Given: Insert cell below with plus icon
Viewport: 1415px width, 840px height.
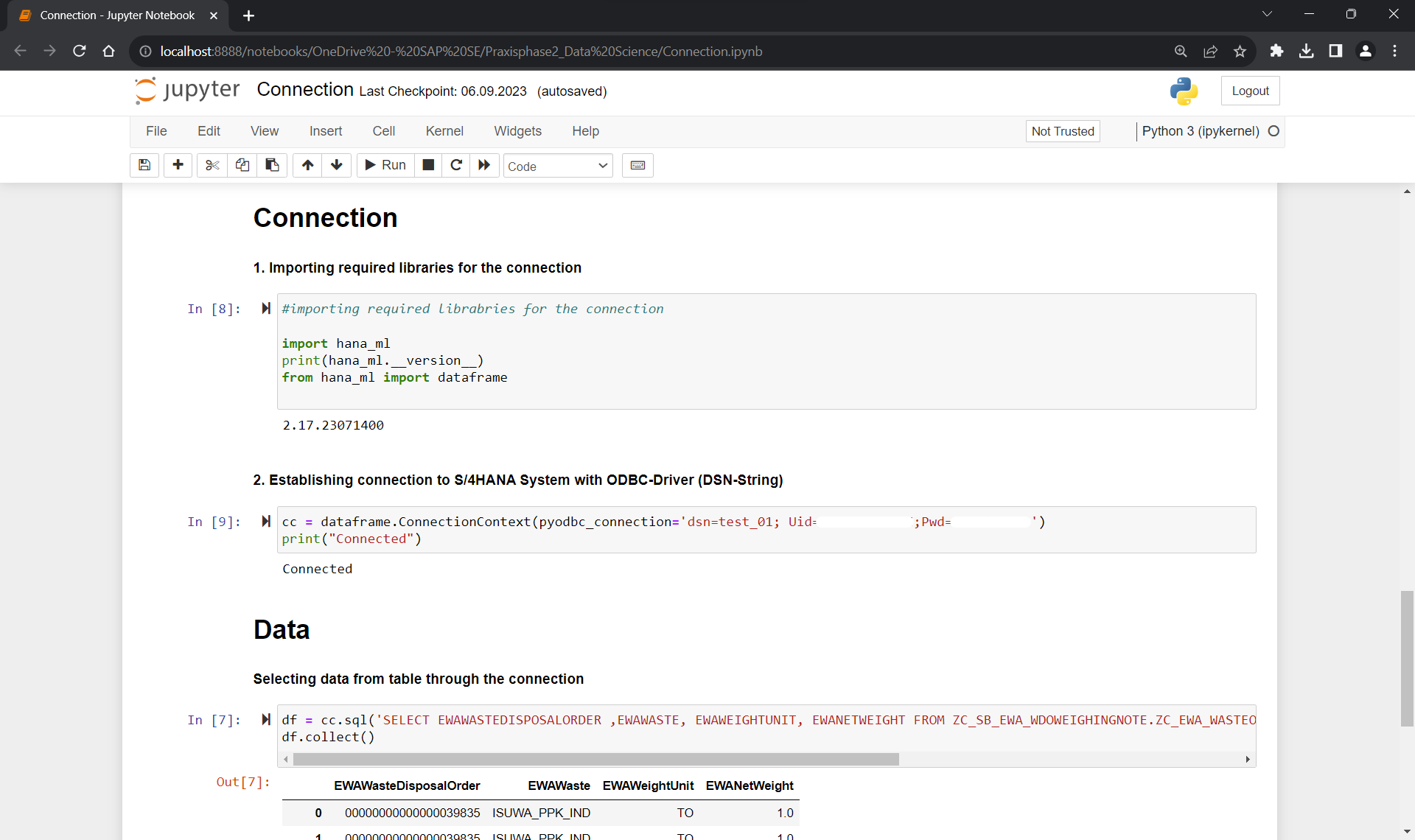Looking at the screenshot, I should point(178,165).
